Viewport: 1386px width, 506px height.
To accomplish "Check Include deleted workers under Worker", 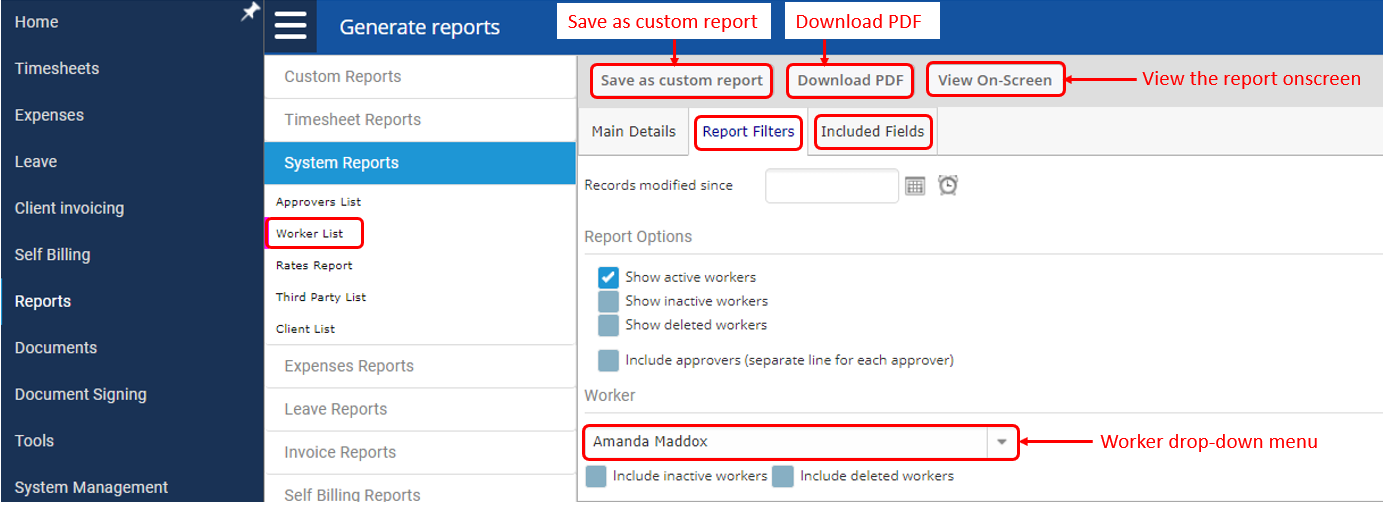I will [783, 476].
